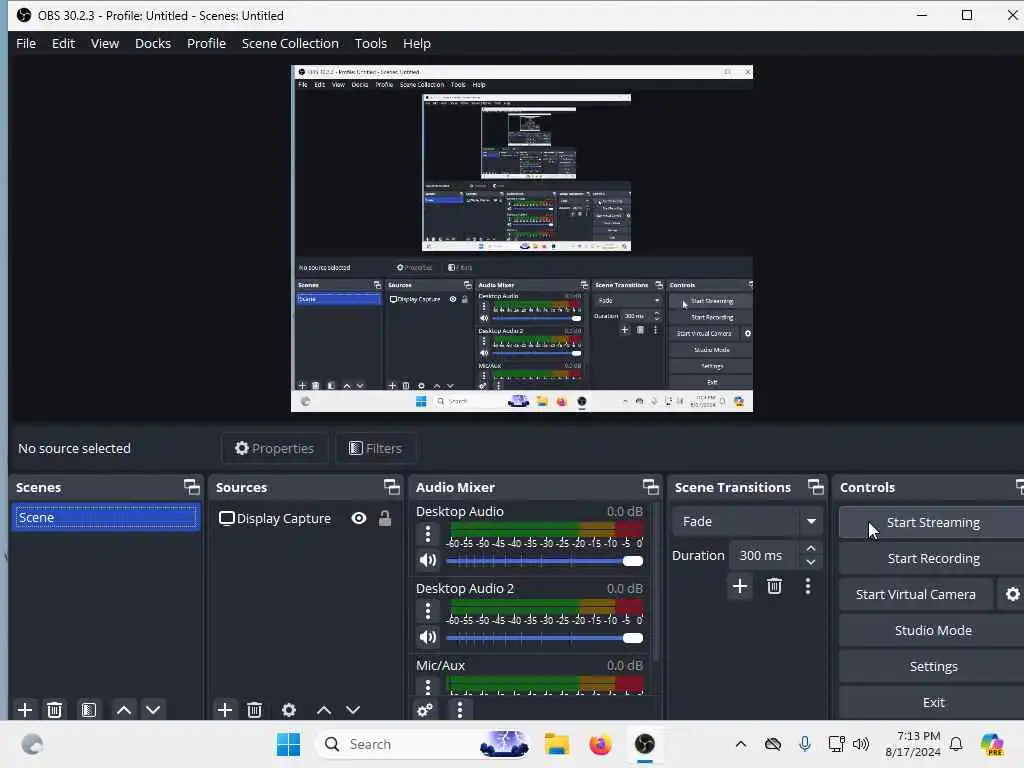
Task: Move source up in Sources panel
Action: pyautogui.click(x=324, y=709)
